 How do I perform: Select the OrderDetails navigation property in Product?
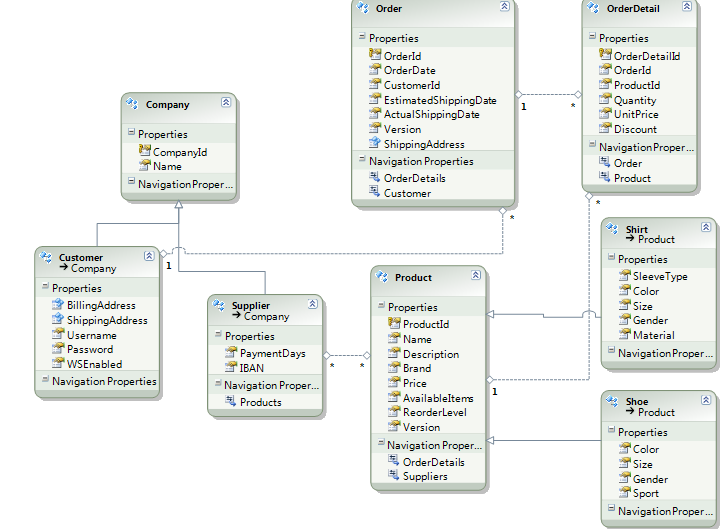point(433,462)
